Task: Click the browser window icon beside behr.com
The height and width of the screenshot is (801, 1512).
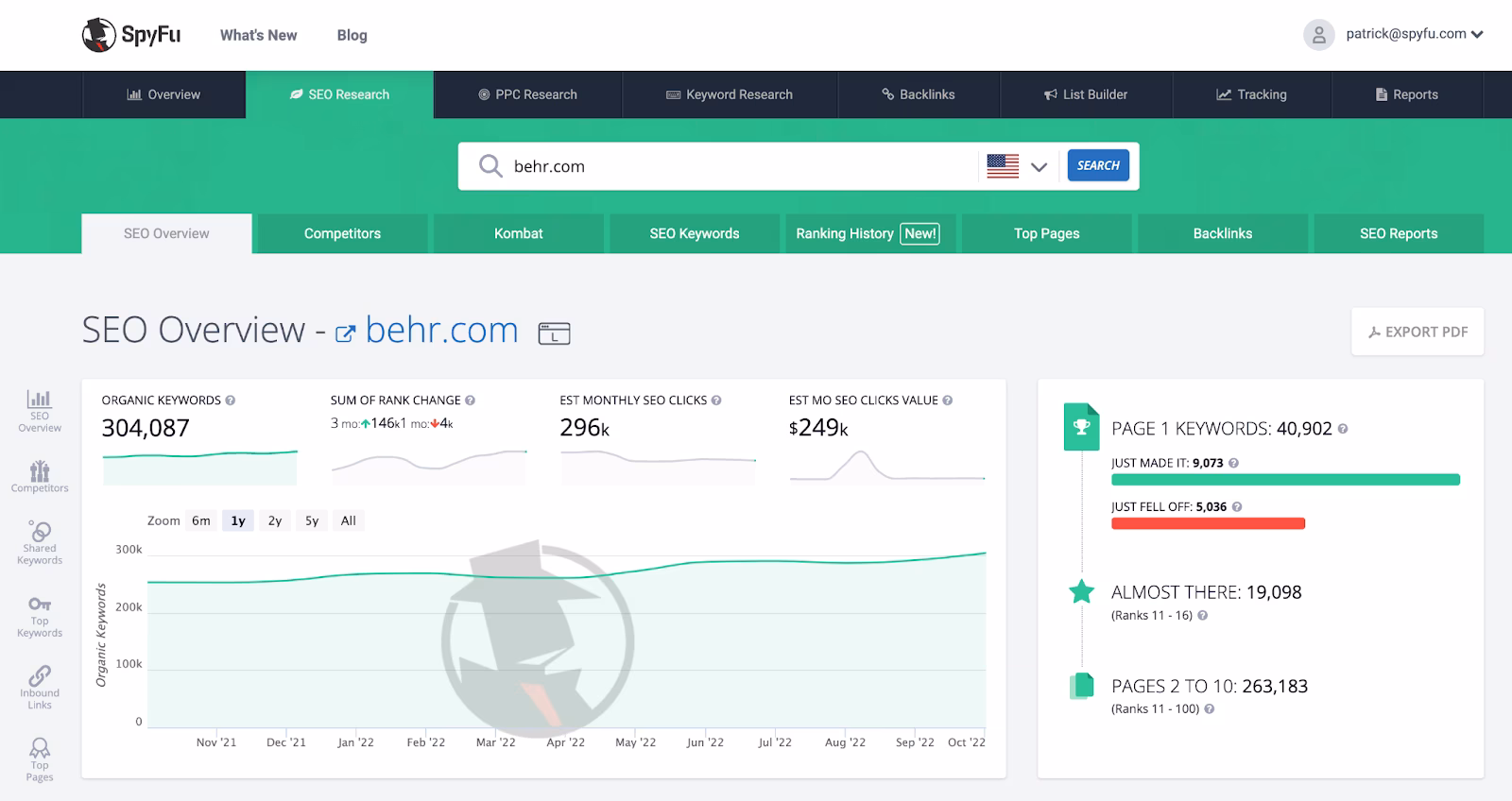Action: (x=554, y=332)
